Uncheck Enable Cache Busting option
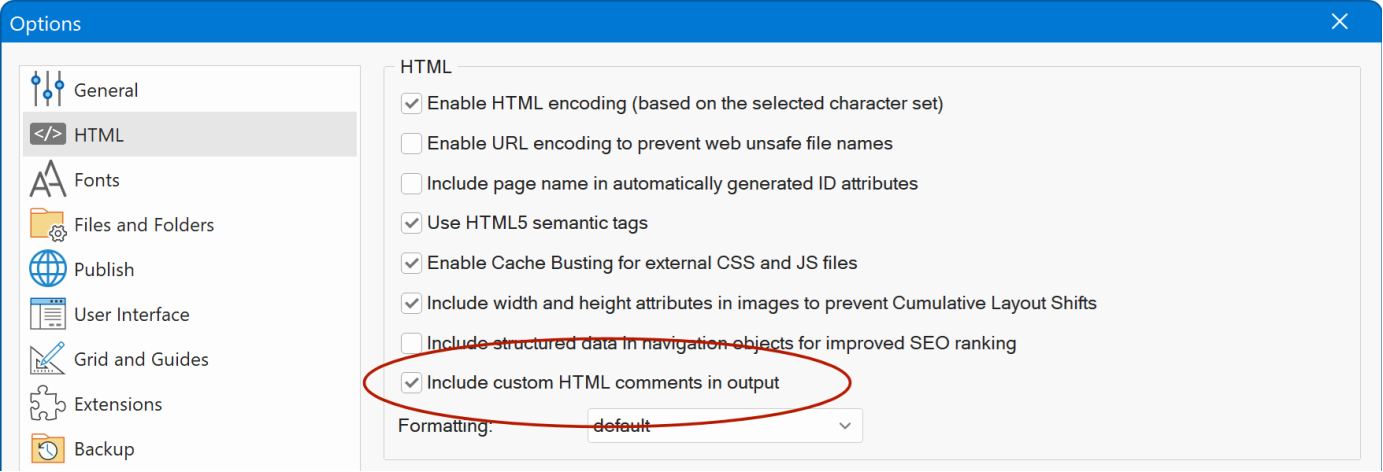This screenshot has height=472, width=1383. [411, 263]
